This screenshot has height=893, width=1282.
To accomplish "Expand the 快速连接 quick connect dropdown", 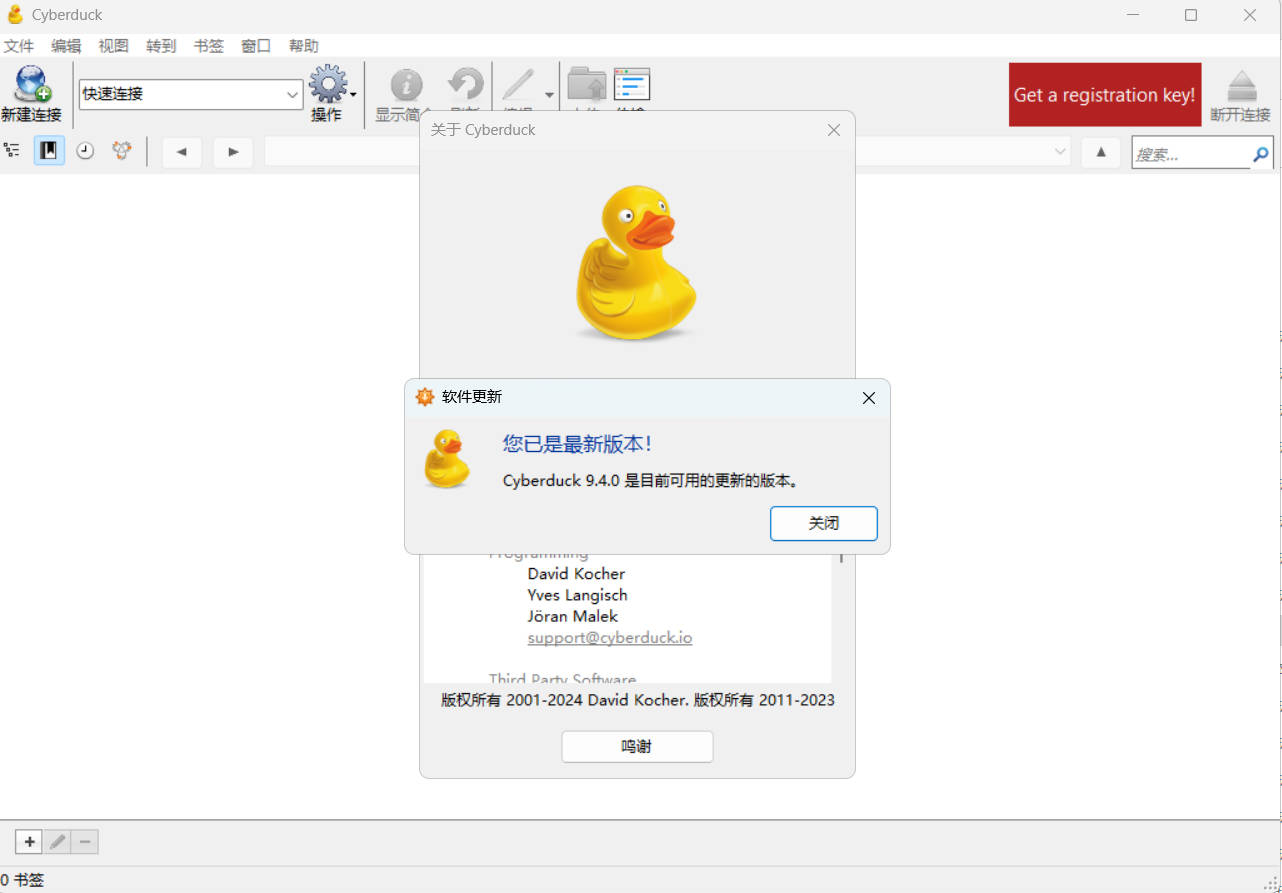I will click(292, 94).
